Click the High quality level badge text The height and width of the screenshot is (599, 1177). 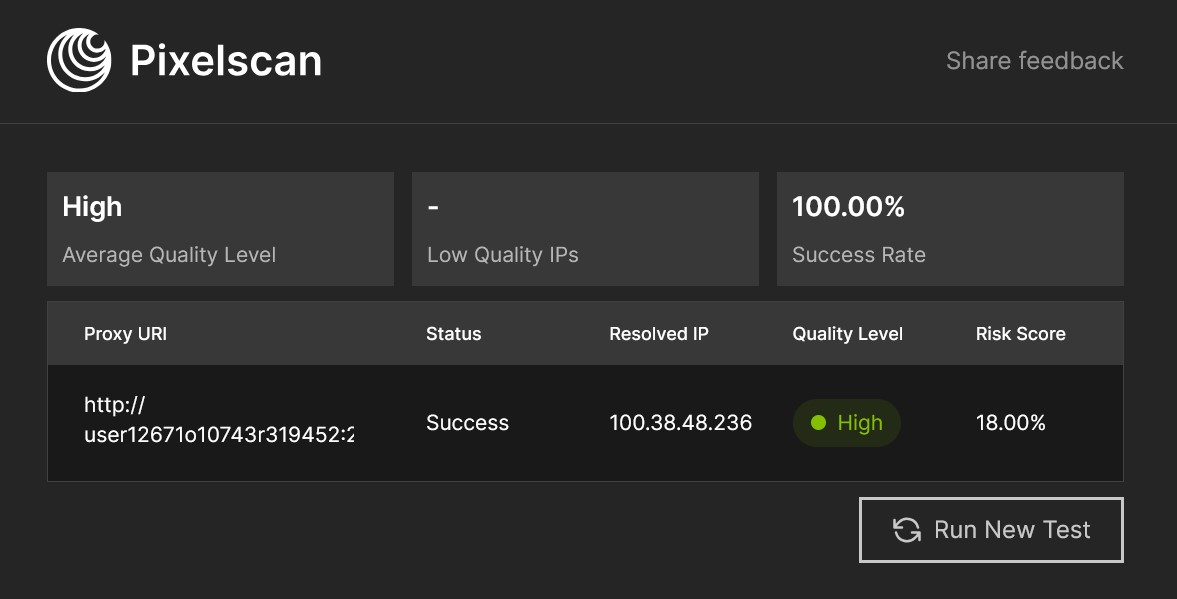tap(860, 423)
